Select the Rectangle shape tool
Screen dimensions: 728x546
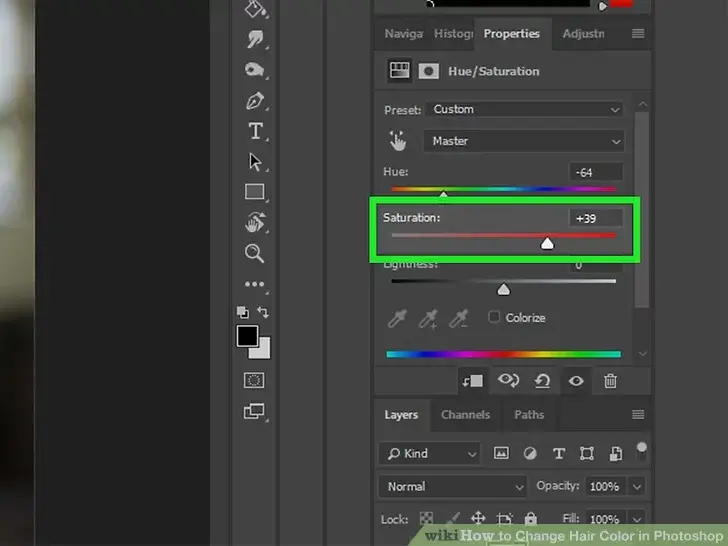tap(255, 192)
